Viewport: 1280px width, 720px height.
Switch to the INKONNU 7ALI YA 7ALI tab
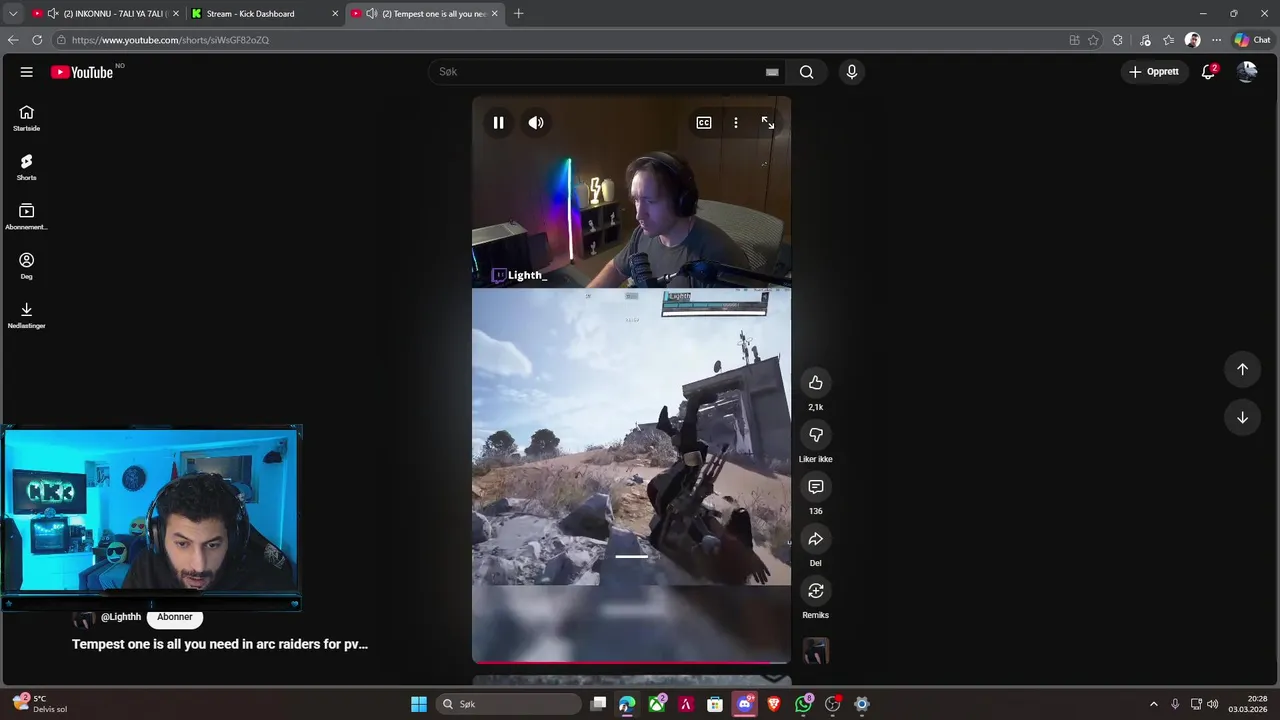(x=108, y=14)
